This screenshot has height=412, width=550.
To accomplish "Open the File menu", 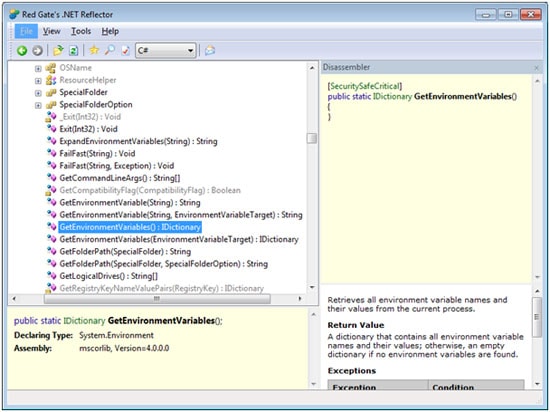I will pos(26,31).
